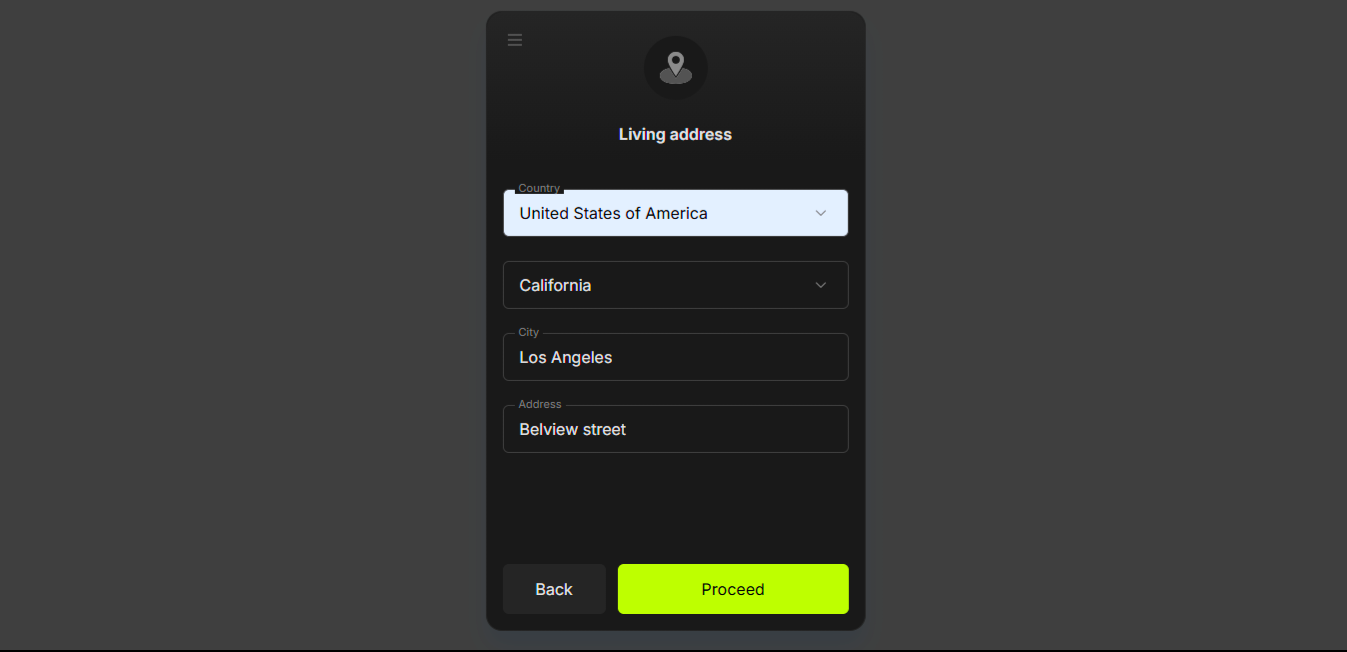Click the small City field label
The image size is (1347, 652).
528,332
